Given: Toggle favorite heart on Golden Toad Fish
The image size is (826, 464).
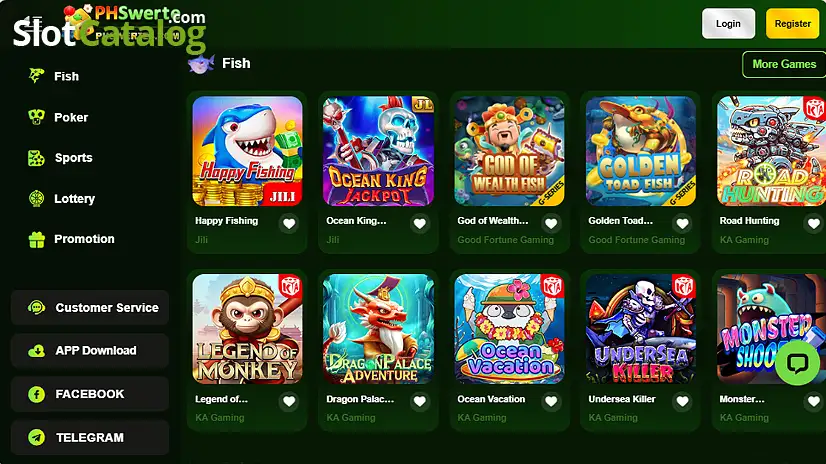Looking at the screenshot, I should pyautogui.click(x=682, y=224).
